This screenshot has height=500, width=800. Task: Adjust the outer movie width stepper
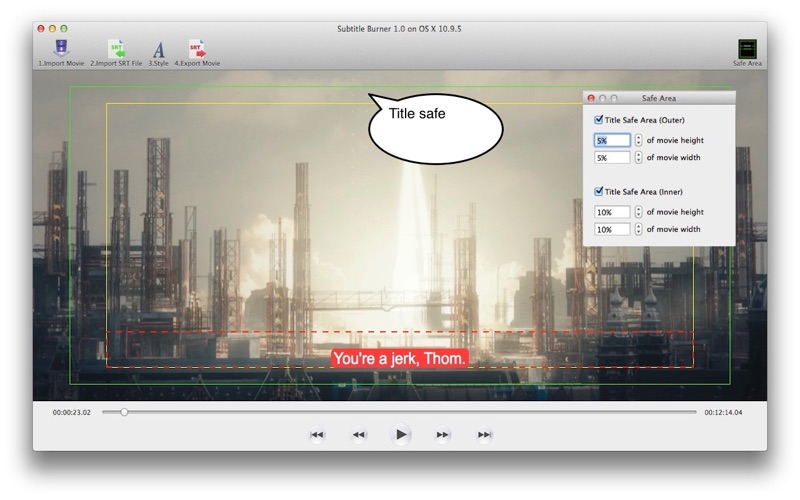638,158
